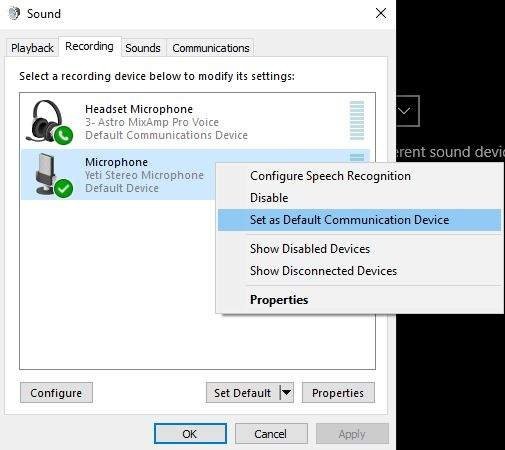Select the Headset Microphone device row
This screenshot has width=505, height=450.
[195, 122]
